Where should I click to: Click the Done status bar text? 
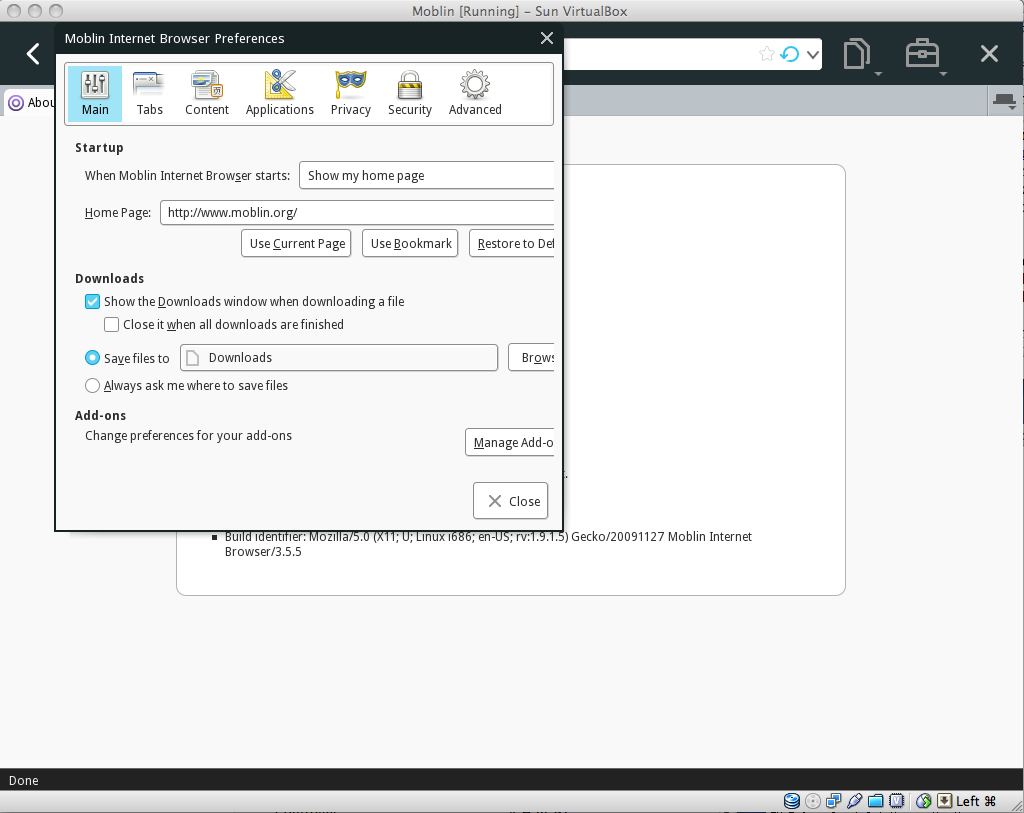[24, 780]
